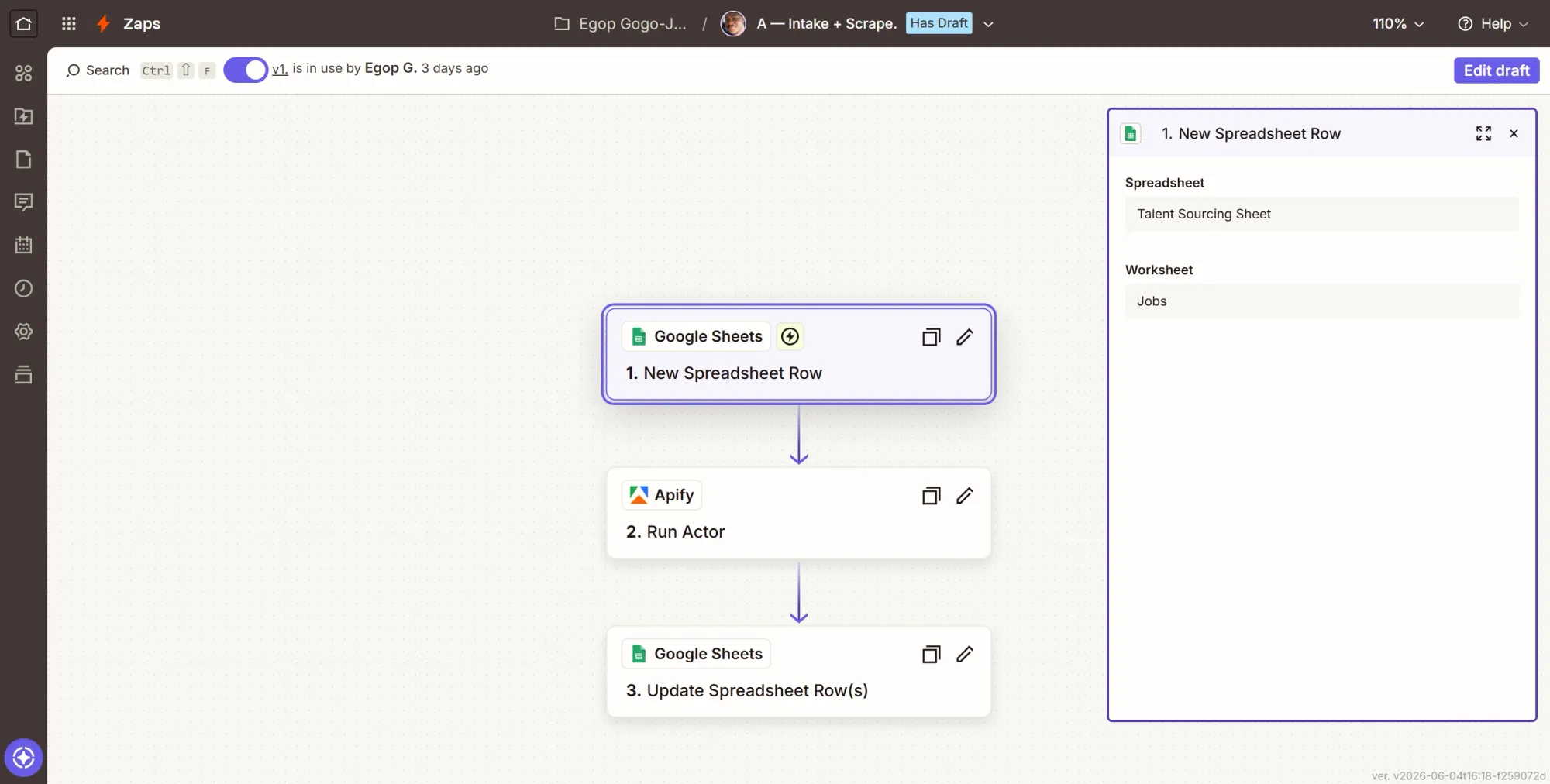The height and width of the screenshot is (784, 1550).
Task: Toggle the Zap on/off switch
Action: point(246,70)
